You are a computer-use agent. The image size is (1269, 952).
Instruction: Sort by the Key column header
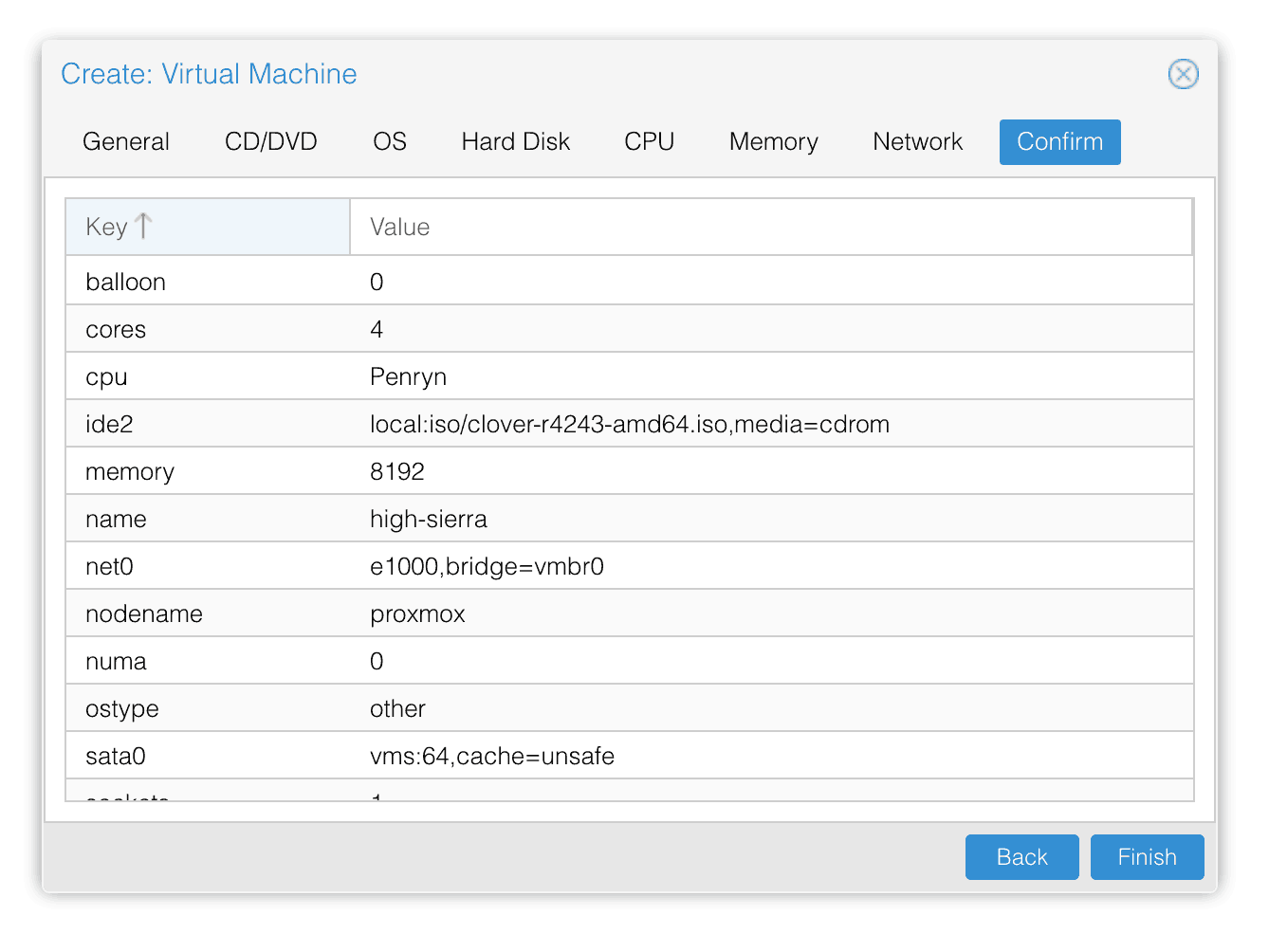[208, 227]
